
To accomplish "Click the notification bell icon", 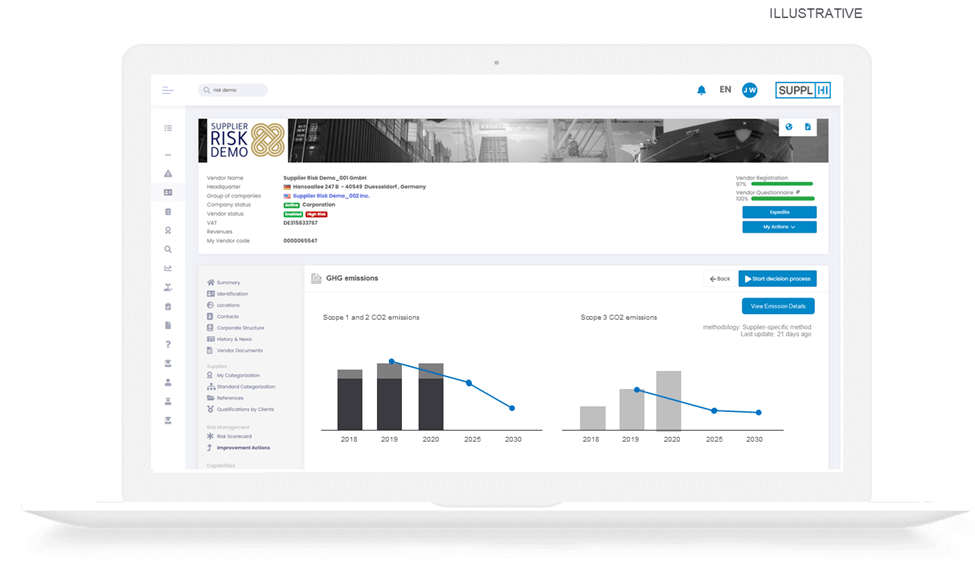I will 701,90.
